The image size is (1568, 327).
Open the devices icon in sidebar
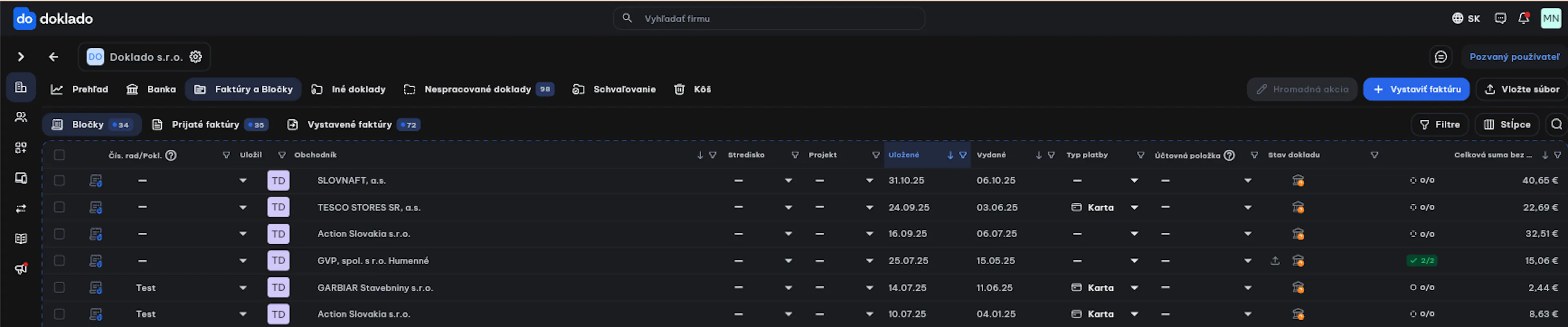coord(21,178)
